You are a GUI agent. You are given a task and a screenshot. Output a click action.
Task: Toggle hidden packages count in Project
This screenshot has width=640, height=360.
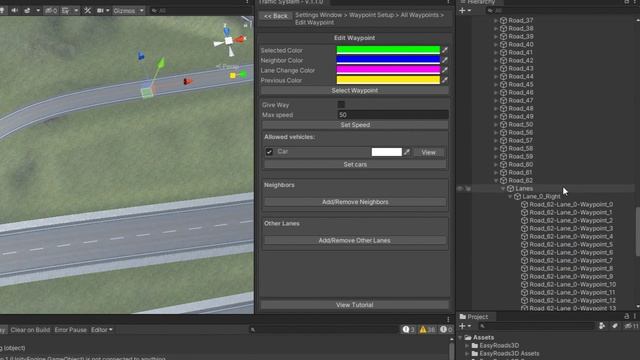[631, 326]
